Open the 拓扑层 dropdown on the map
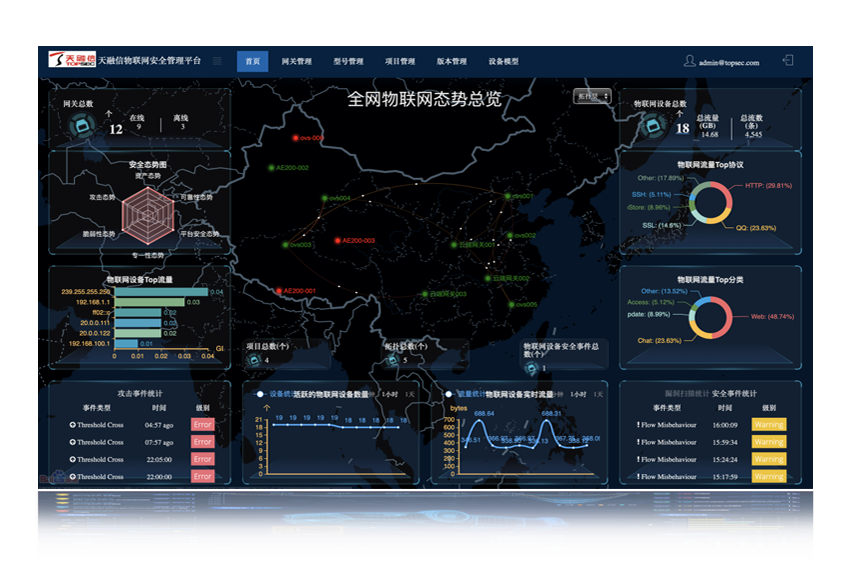Screen dimensions: 850x567 pyautogui.click(x=592, y=96)
